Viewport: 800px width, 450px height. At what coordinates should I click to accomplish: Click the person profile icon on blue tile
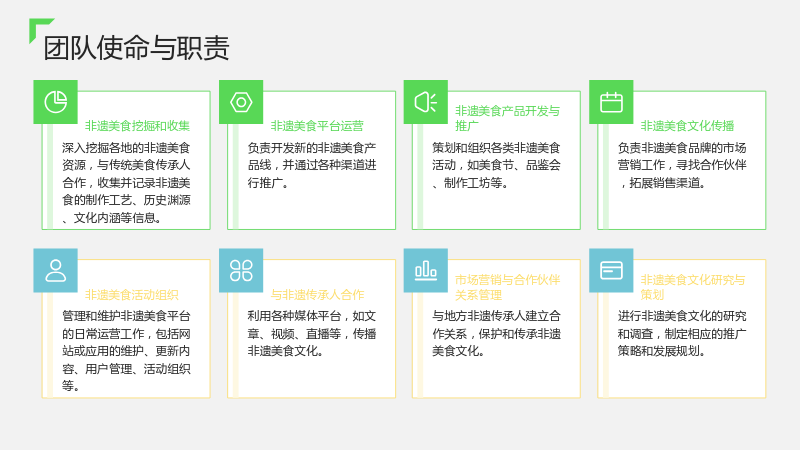click(56, 270)
